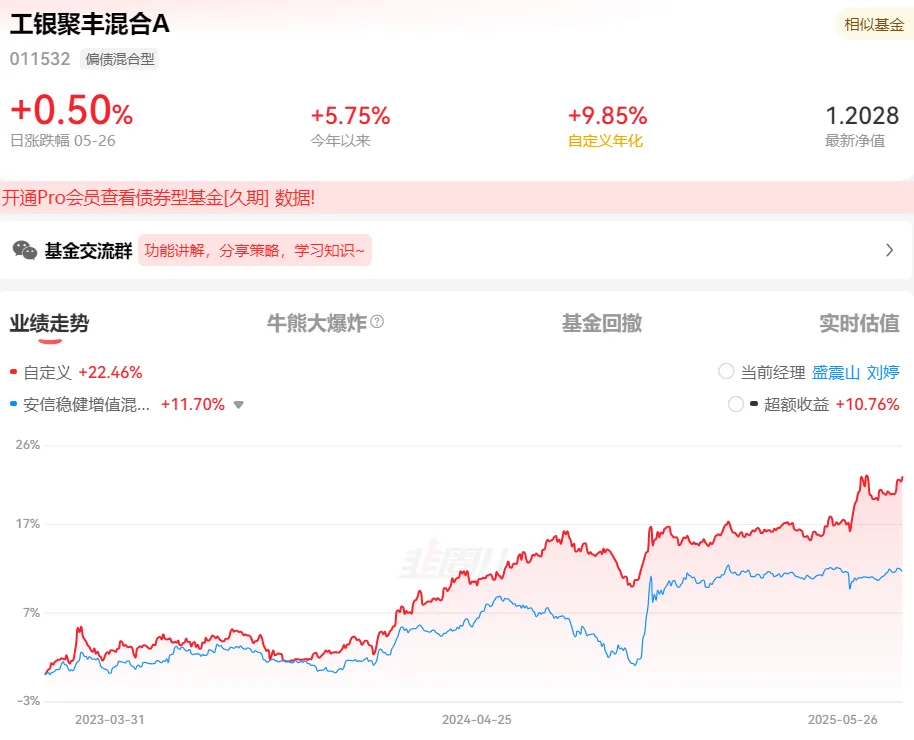Click the 偏债混合型 fund type tag

click(119, 59)
